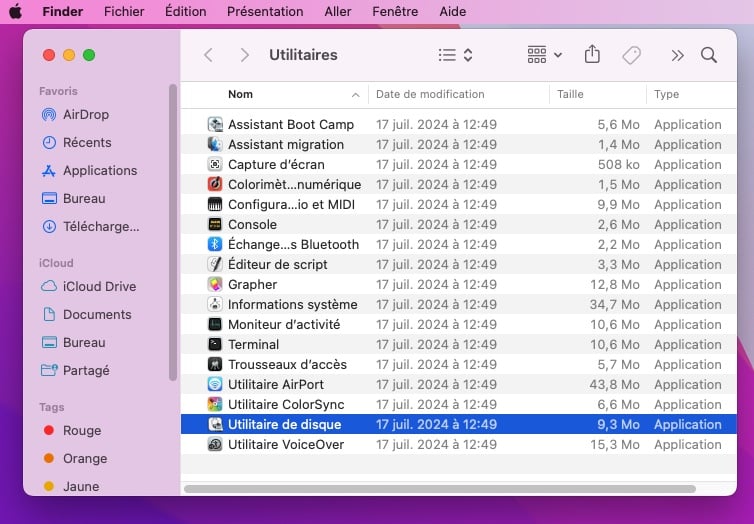The height and width of the screenshot is (524, 754).
Task: Change view mode with list view selector
Action: click(x=455, y=55)
